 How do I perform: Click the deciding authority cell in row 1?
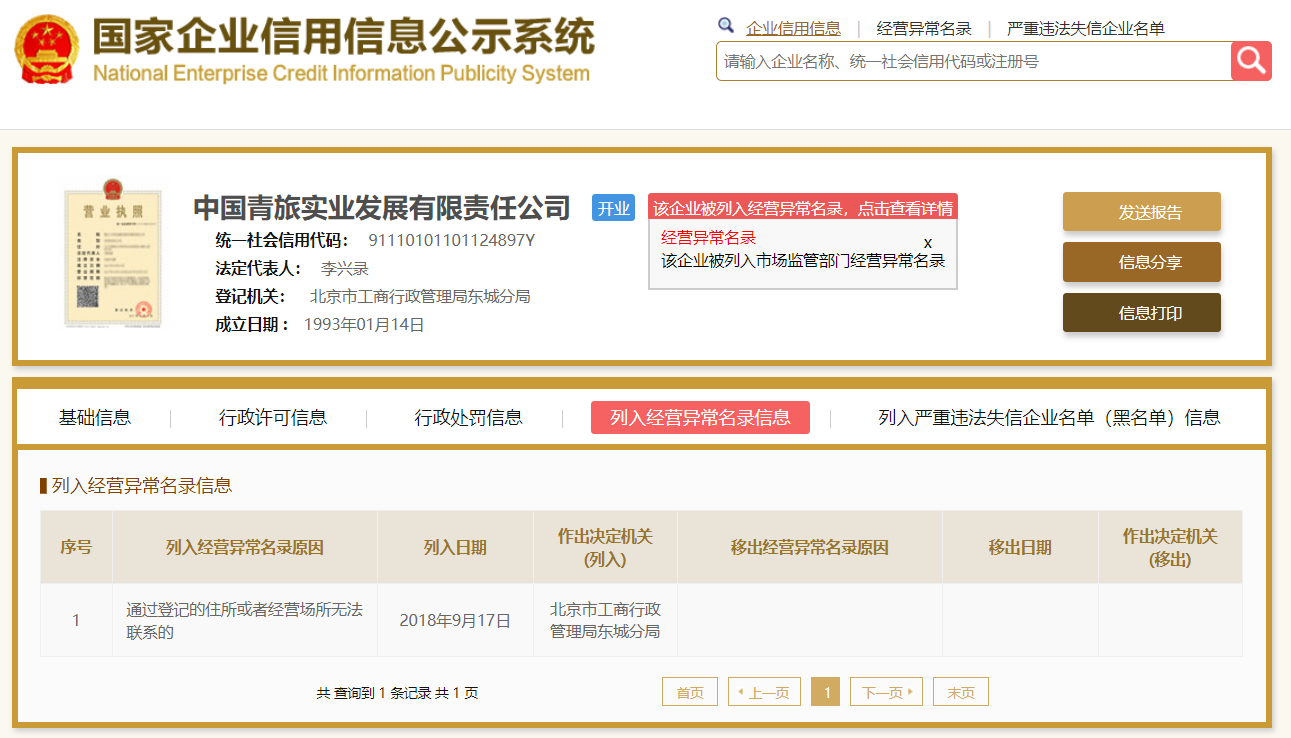click(605, 620)
